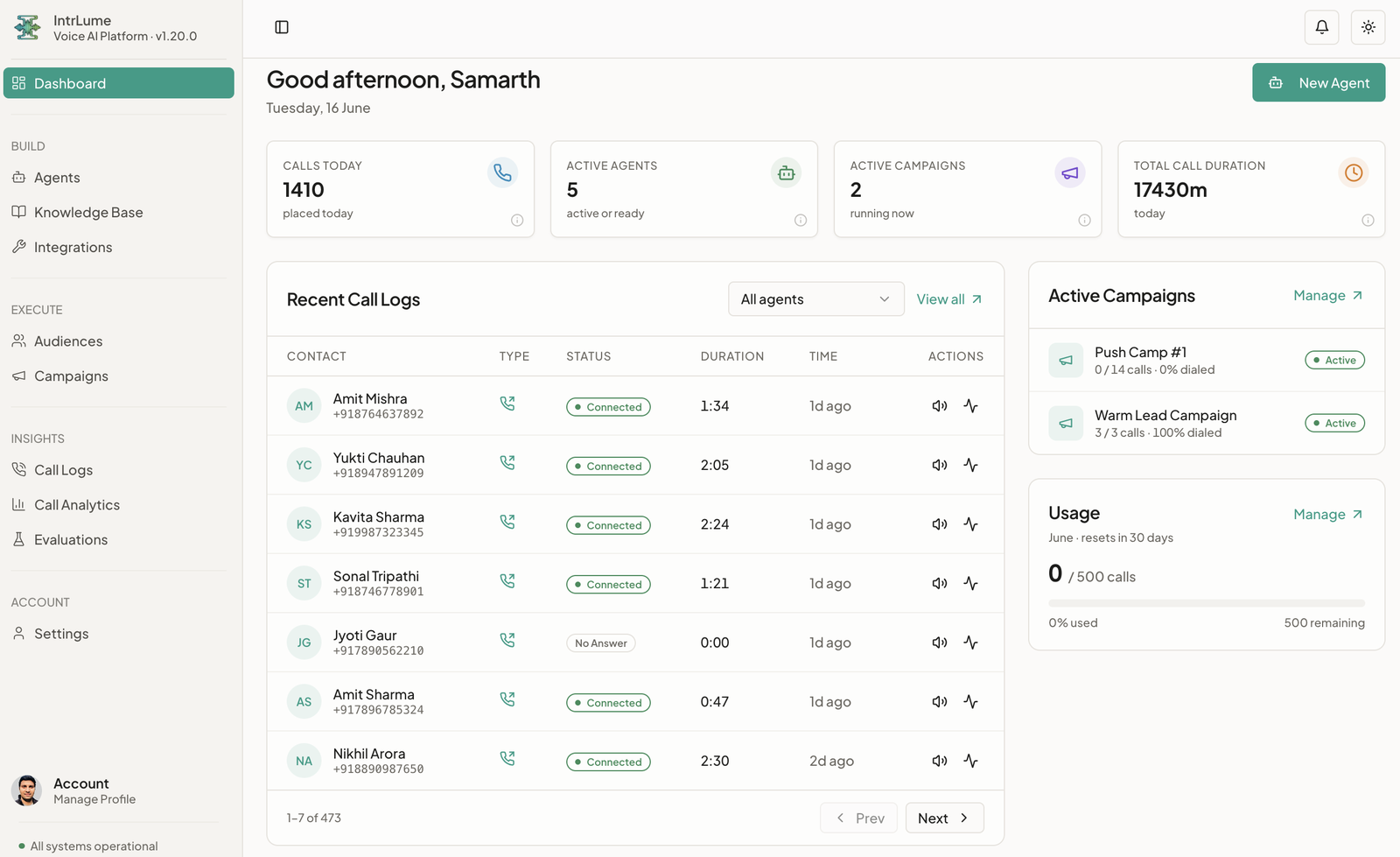The width and height of the screenshot is (1400, 857).
Task: Play audio for Amit Sharma call
Action: [940, 701]
